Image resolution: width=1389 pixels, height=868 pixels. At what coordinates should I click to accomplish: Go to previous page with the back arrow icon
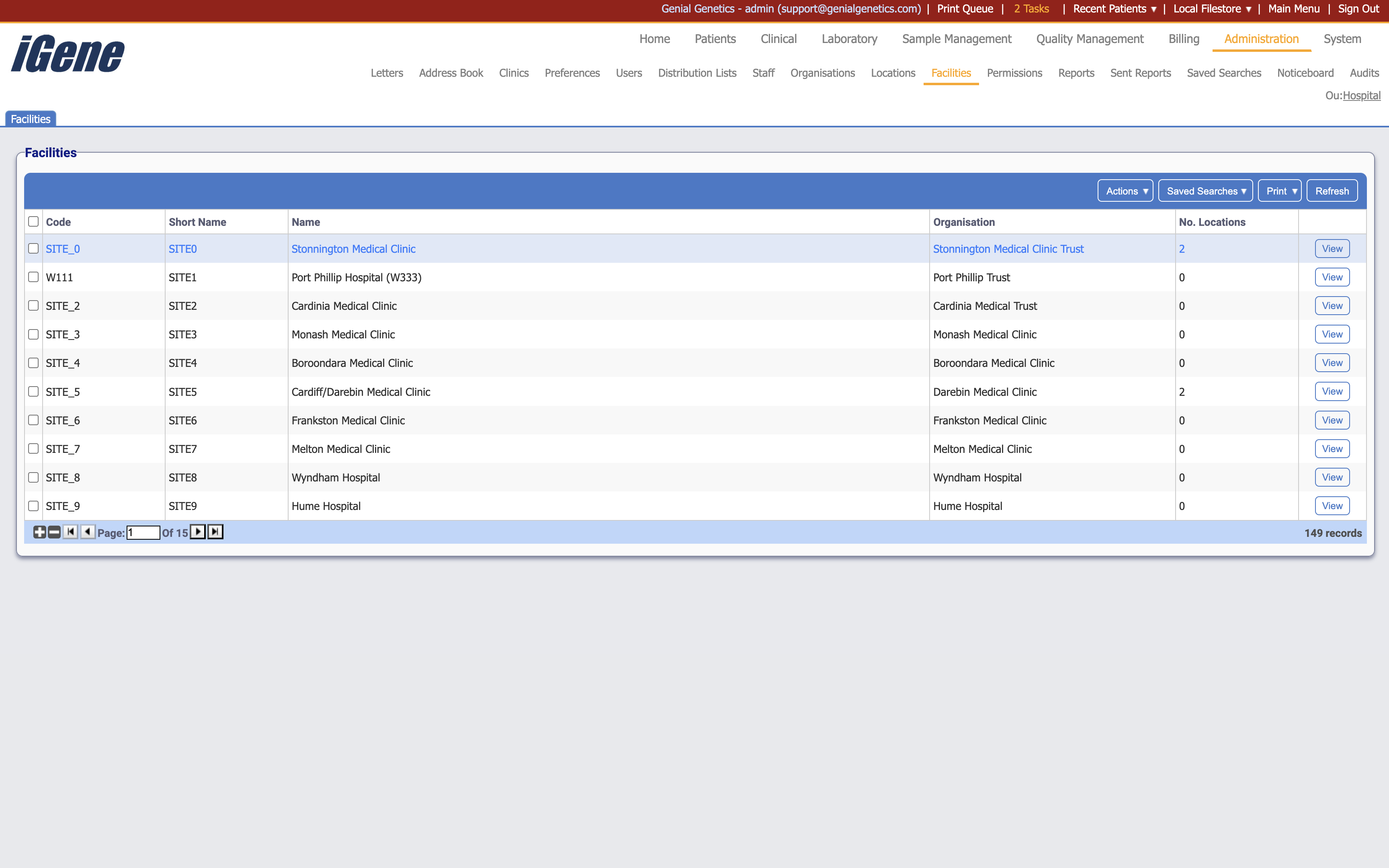click(87, 532)
